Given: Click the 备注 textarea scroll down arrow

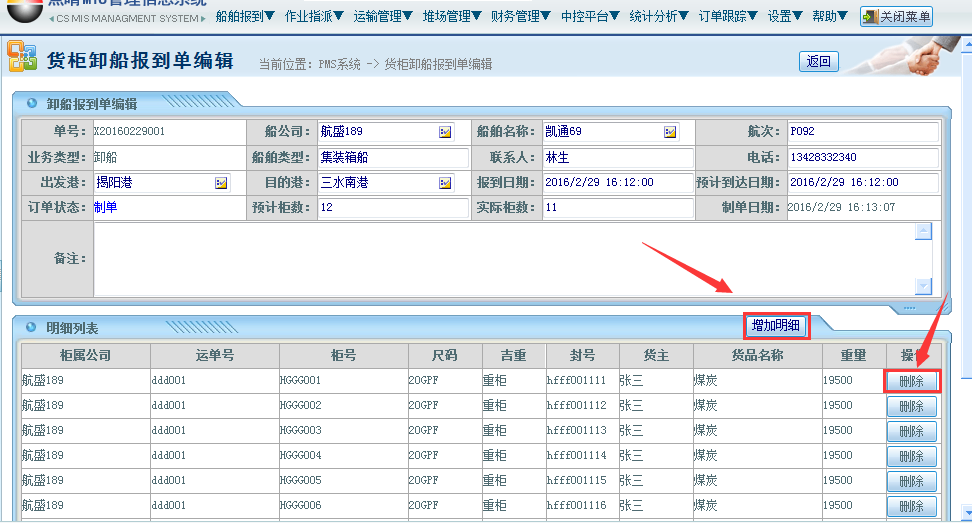Looking at the screenshot, I should [x=923, y=286].
